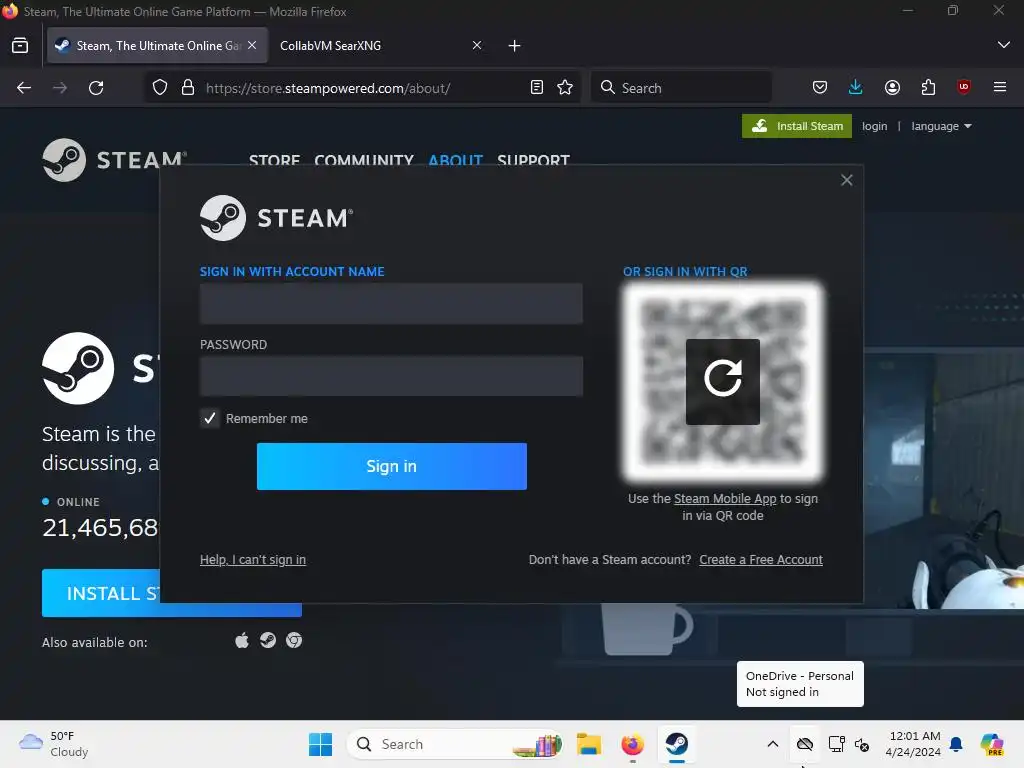
Task: Open the Pocket save icon
Action: pyautogui.click(x=820, y=88)
